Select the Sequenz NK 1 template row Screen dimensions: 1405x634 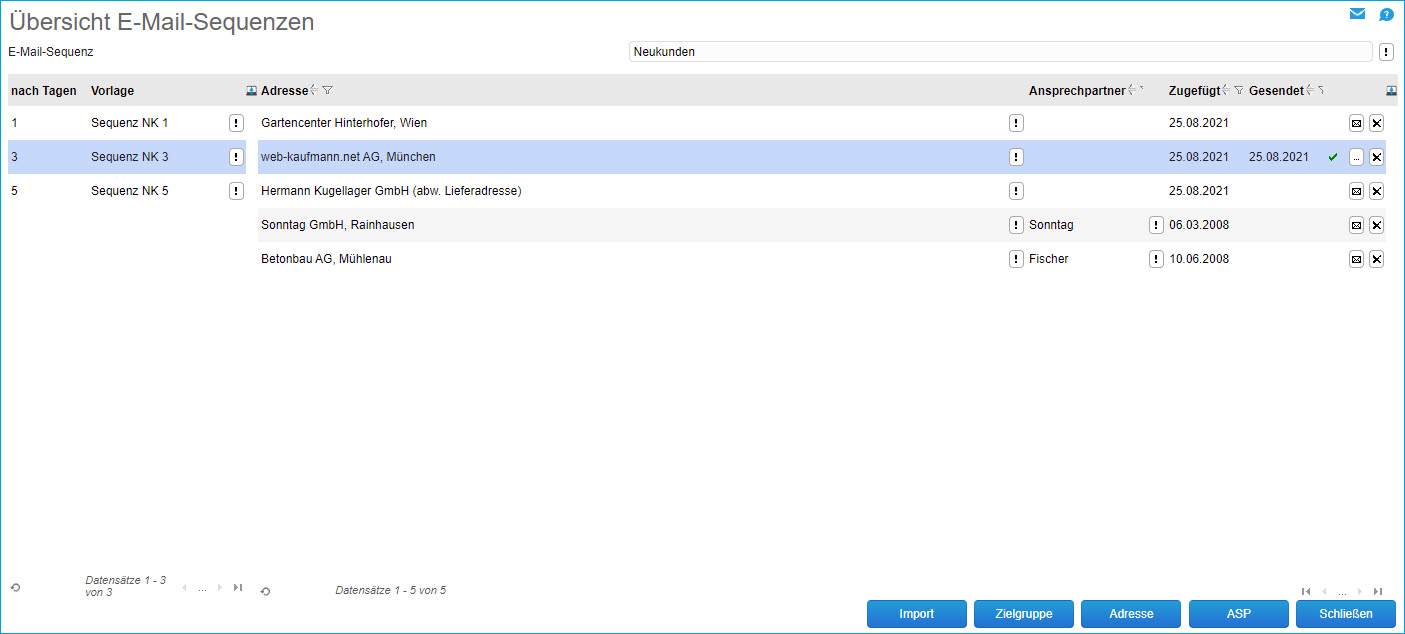(129, 123)
